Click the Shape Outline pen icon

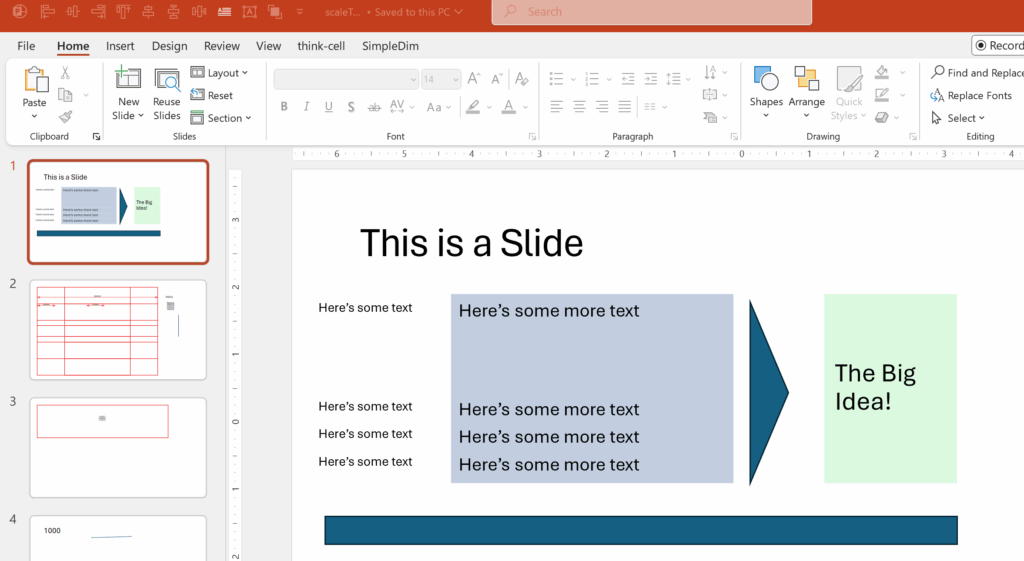click(x=882, y=95)
